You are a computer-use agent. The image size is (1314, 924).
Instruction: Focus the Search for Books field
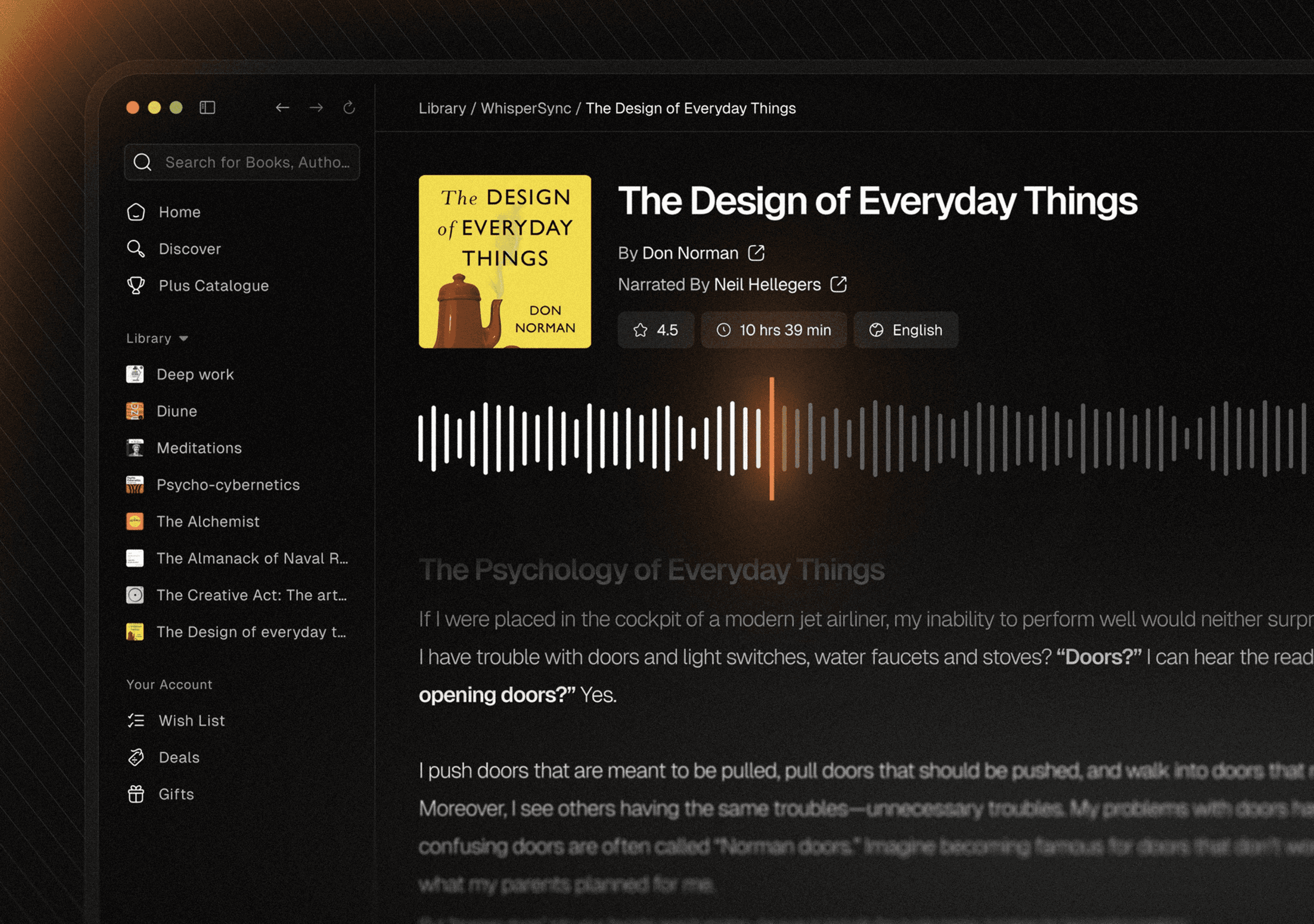257,163
